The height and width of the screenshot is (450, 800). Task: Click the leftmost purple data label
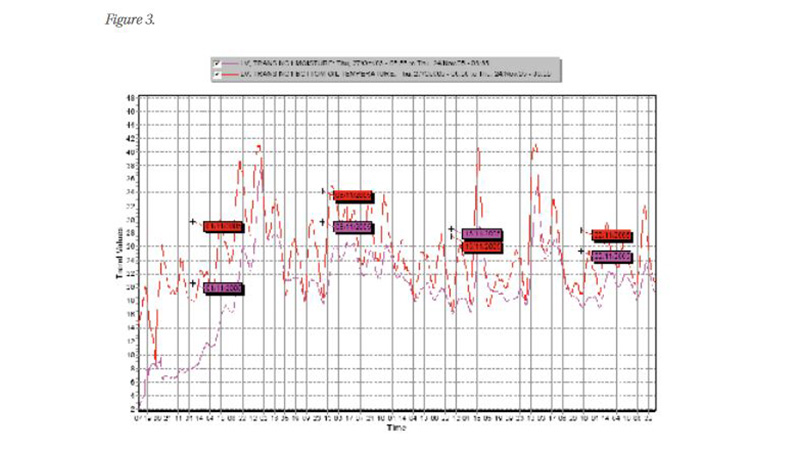pyautogui.click(x=223, y=288)
